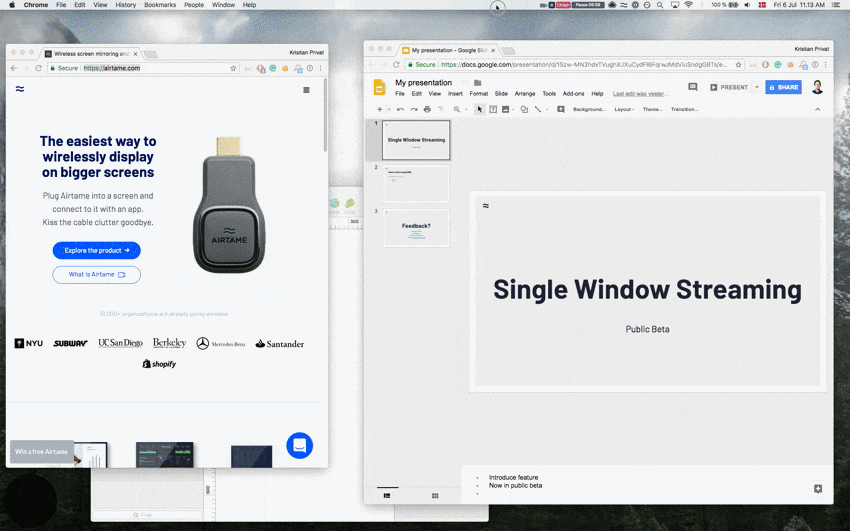
Task: Choose the Select arrow cursor tool
Action: coord(479,109)
